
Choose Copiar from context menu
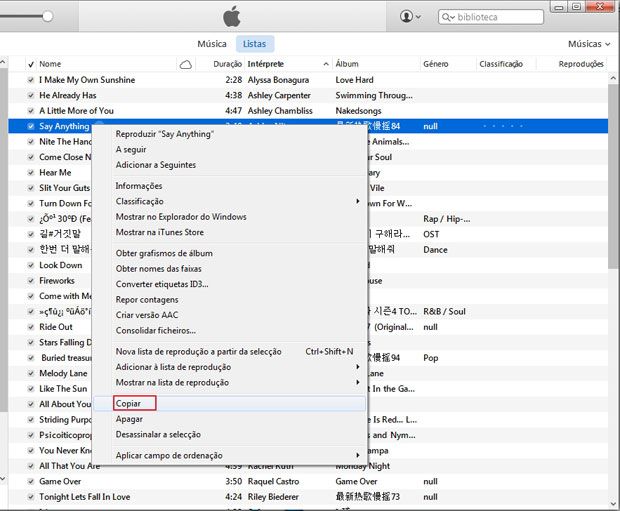point(128,403)
